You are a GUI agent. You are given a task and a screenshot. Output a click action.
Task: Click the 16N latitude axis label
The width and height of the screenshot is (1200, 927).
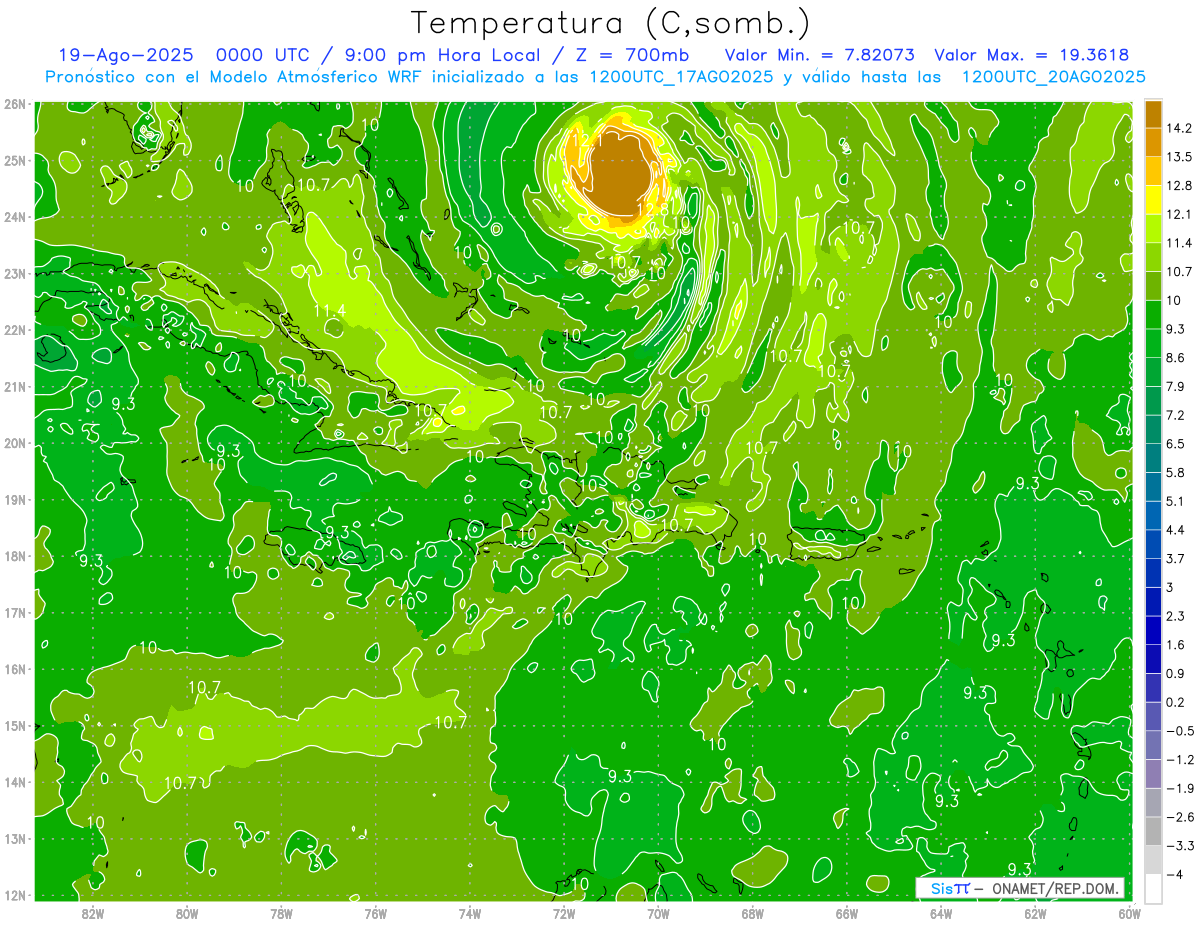click(x=15, y=669)
